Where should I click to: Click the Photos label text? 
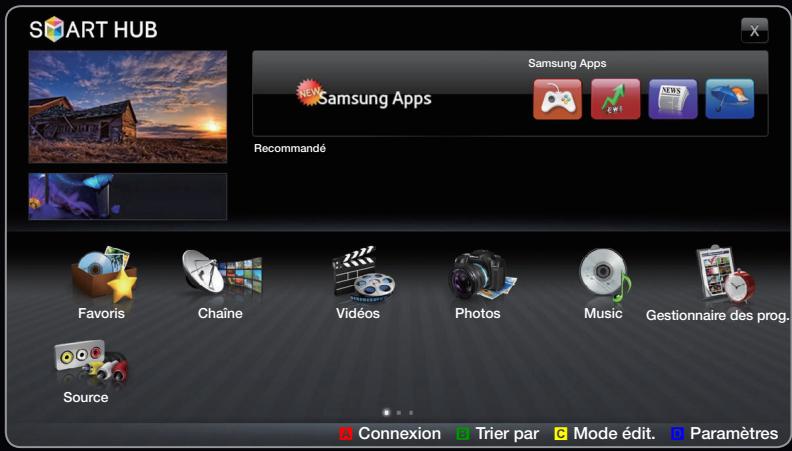478,314
